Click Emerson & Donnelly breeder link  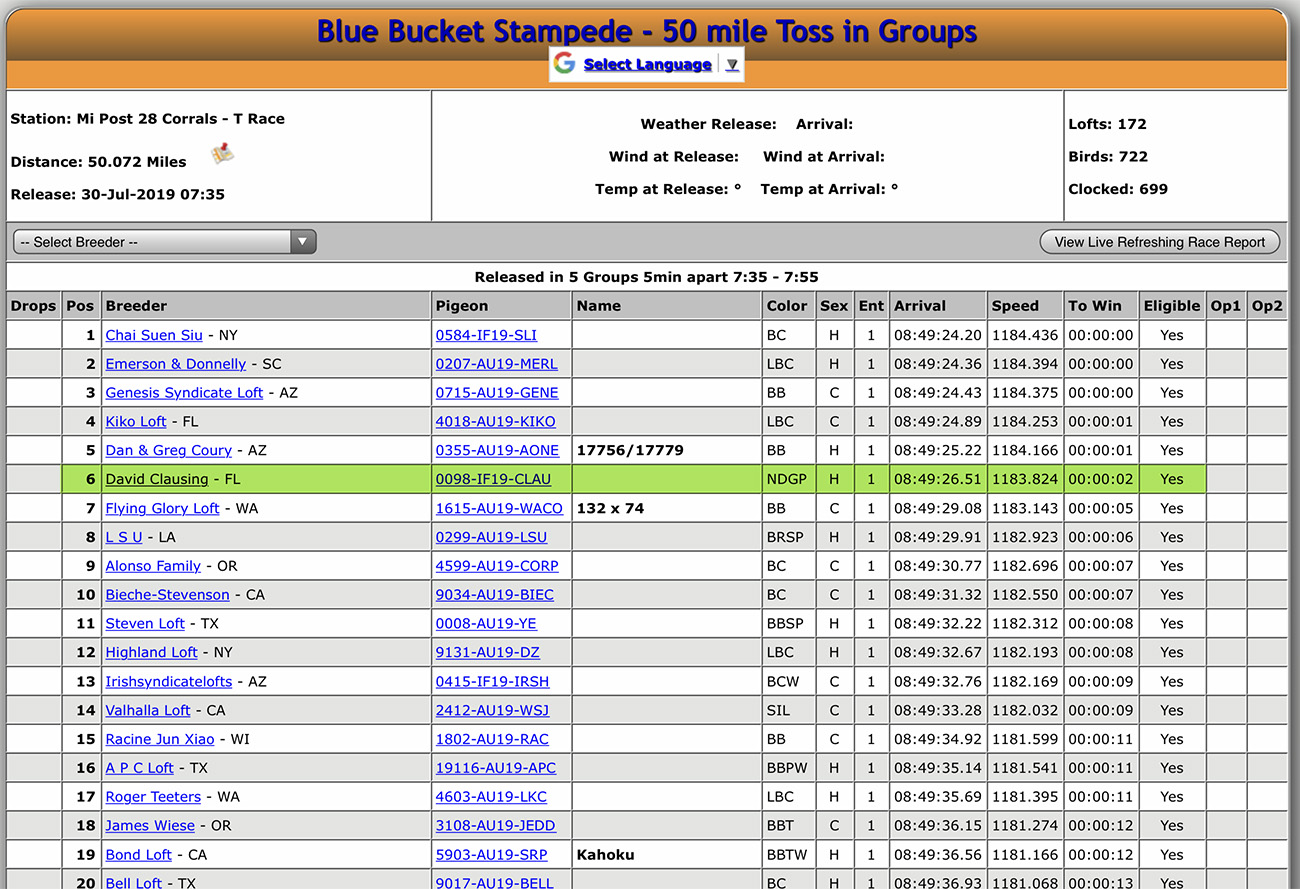[176, 364]
